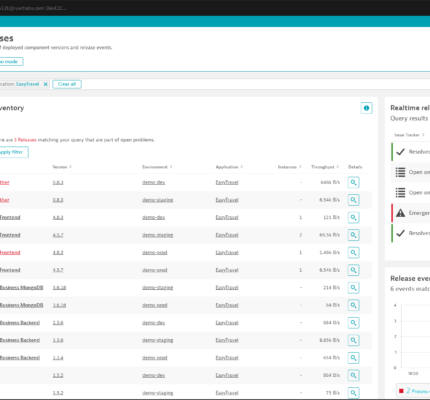
Task: Sort inventory by Application column
Action: 229,167
